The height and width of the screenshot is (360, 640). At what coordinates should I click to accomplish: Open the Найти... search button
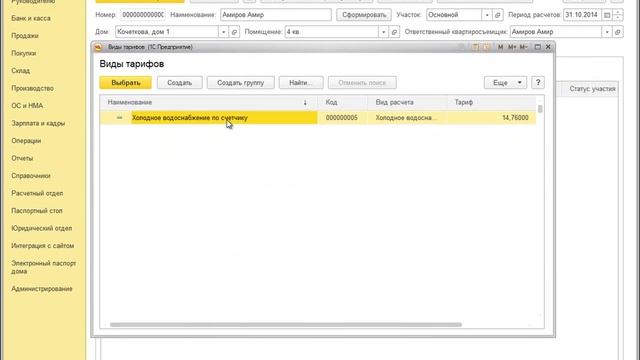[301, 83]
